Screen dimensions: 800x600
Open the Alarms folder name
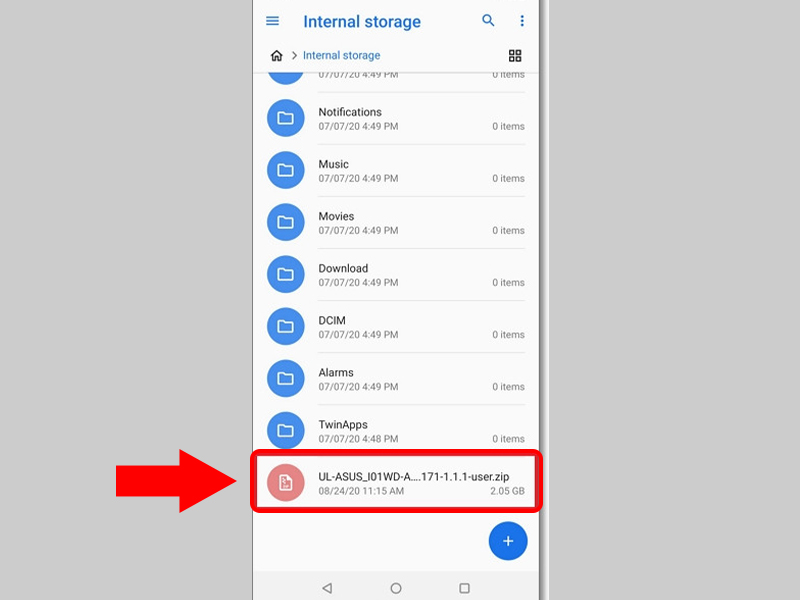[x=336, y=372]
